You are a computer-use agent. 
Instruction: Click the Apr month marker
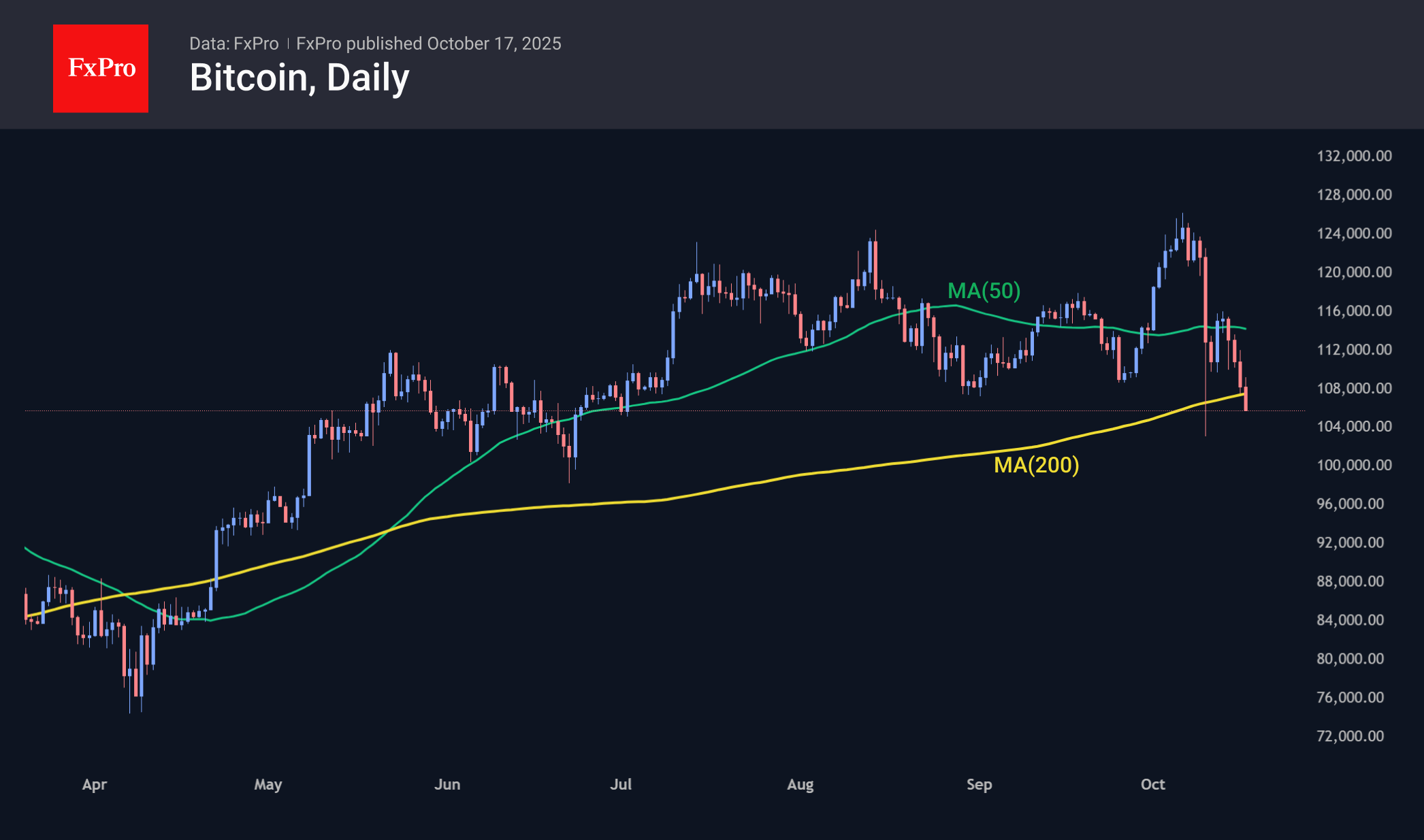coord(95,784)
